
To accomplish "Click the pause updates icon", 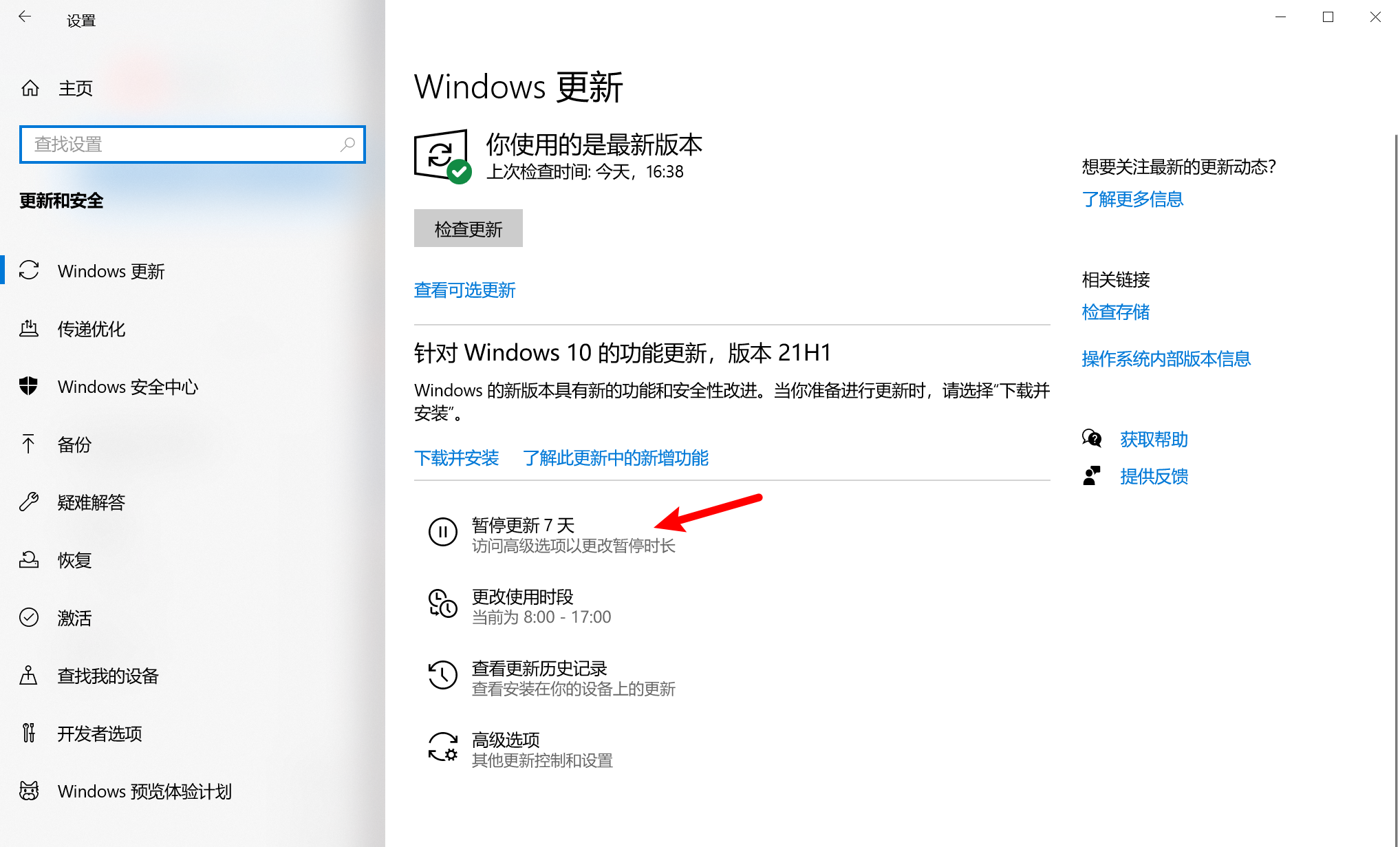I will (x=443, y=532).
